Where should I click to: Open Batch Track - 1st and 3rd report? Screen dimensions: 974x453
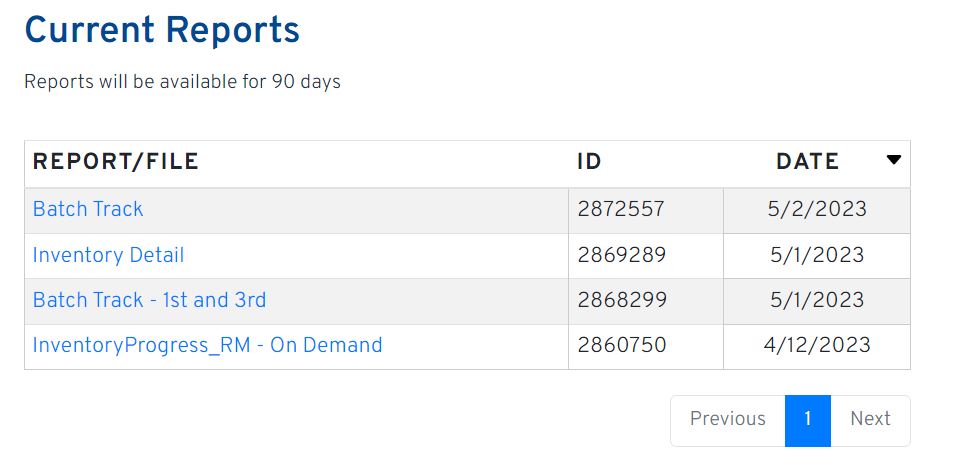click(149, 300)
